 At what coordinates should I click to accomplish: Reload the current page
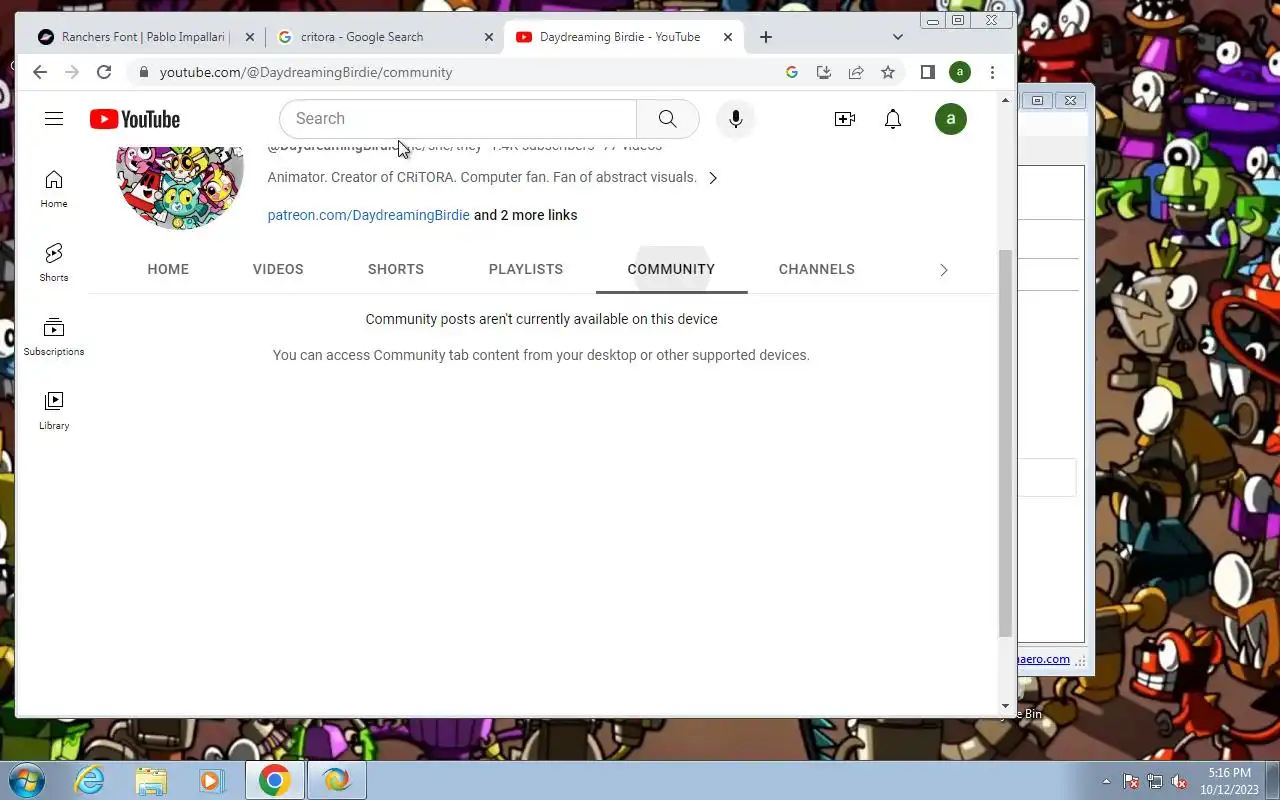coord(104,72)
